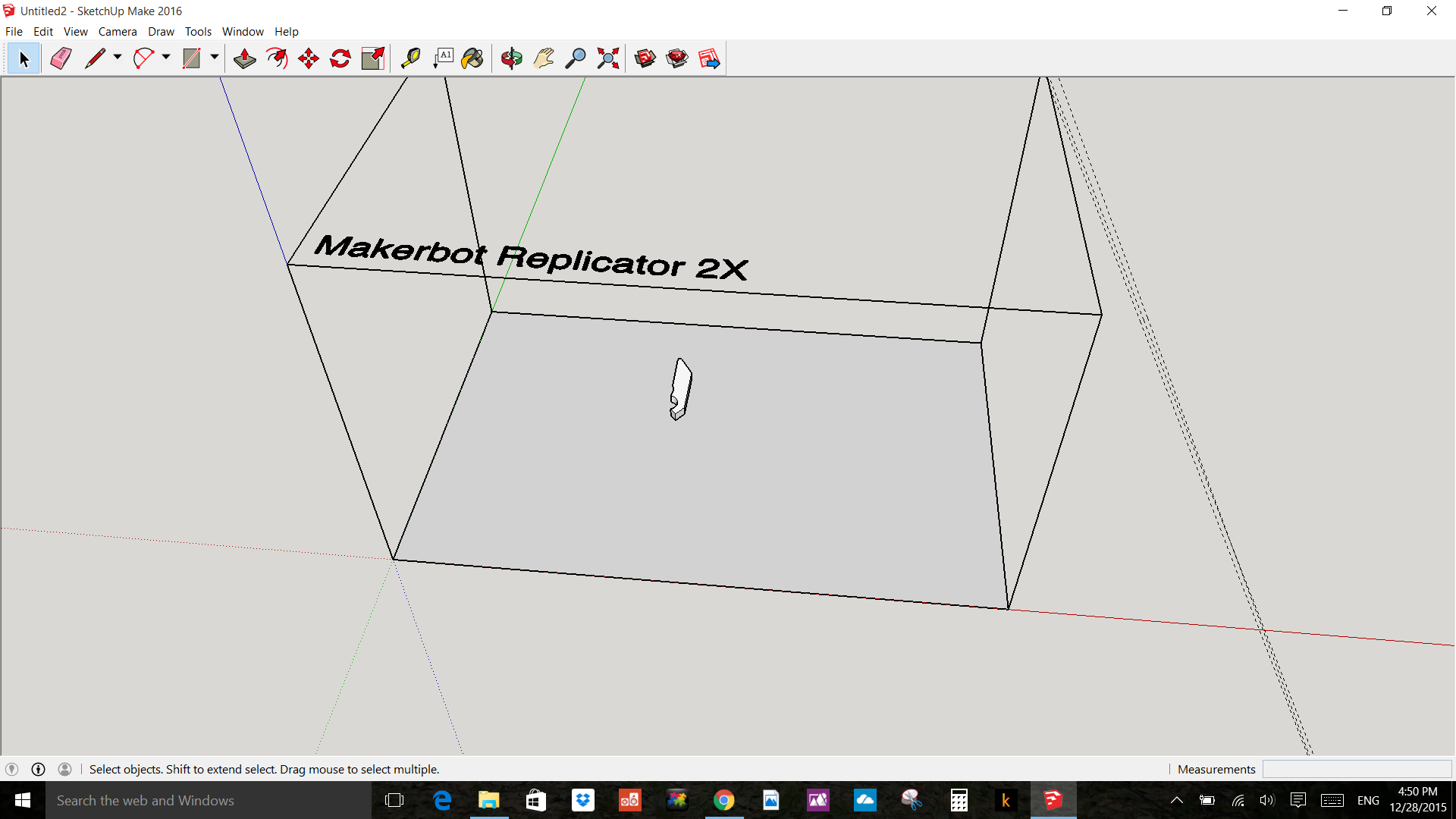The width and height of the screenshot is (1456, 819).
Task: Open File Explorer from taskbar
Action: (489, 800)
